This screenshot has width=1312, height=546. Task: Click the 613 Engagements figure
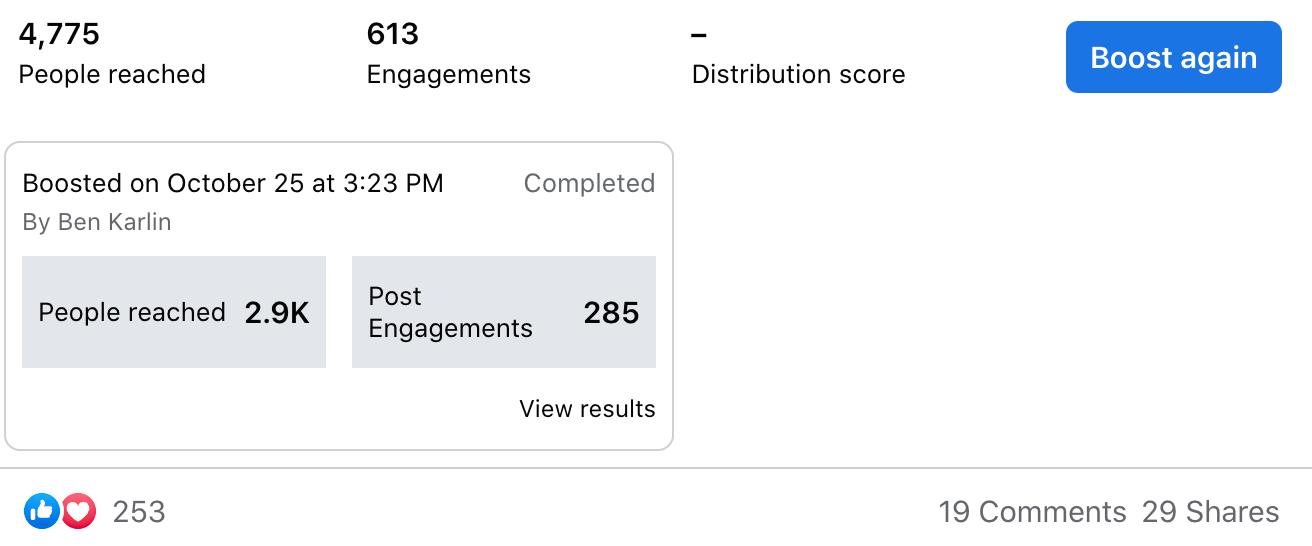[x=393, y=35]
